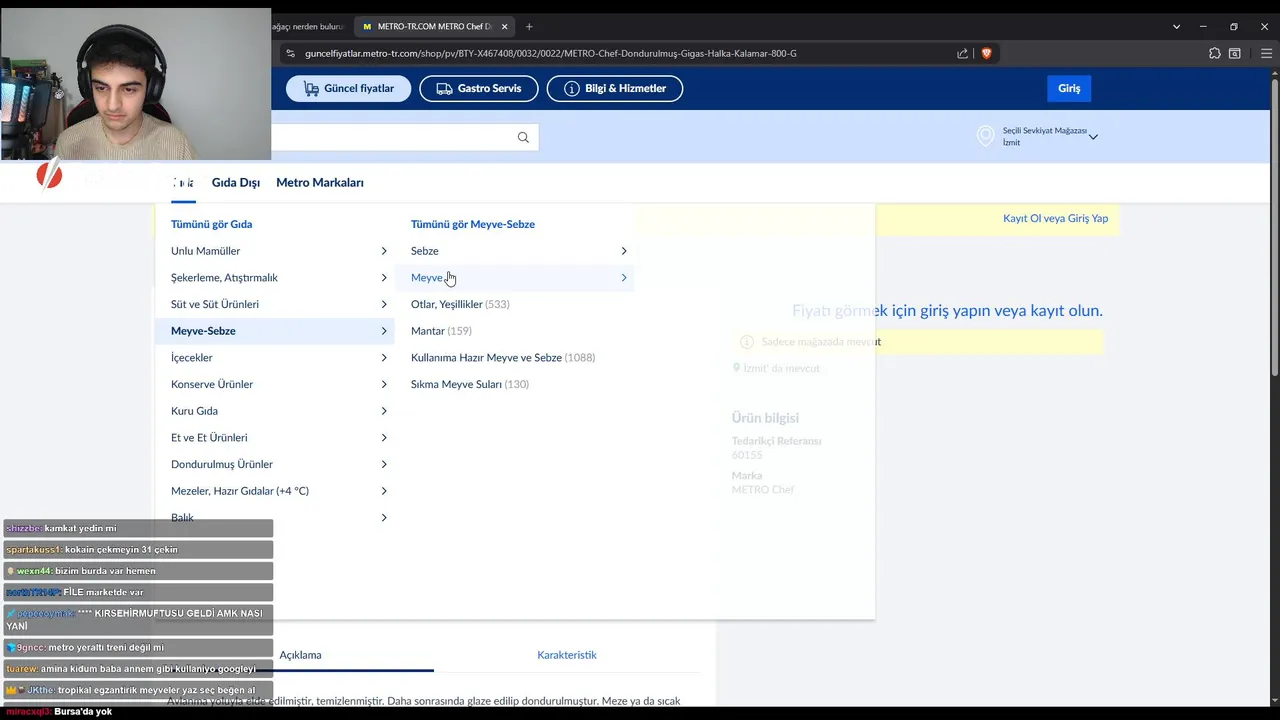Expand Et ve Et Ürünleri chevron
Screen dimensions: 1280x720
(x=384, y=438)
